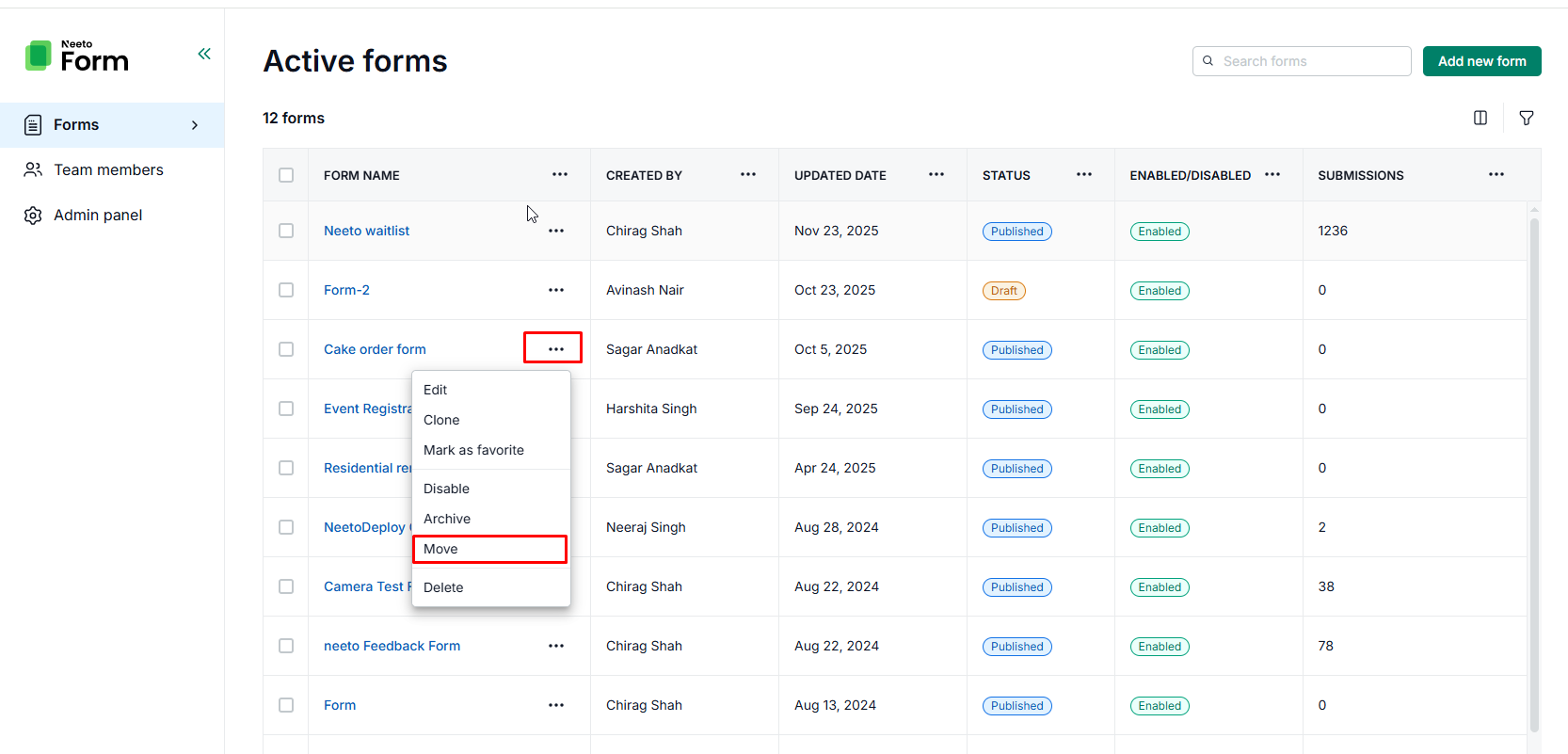Open the column visibility icon
The height and width of the screenshot is (754, 1568).
[x=1480, y=118]
